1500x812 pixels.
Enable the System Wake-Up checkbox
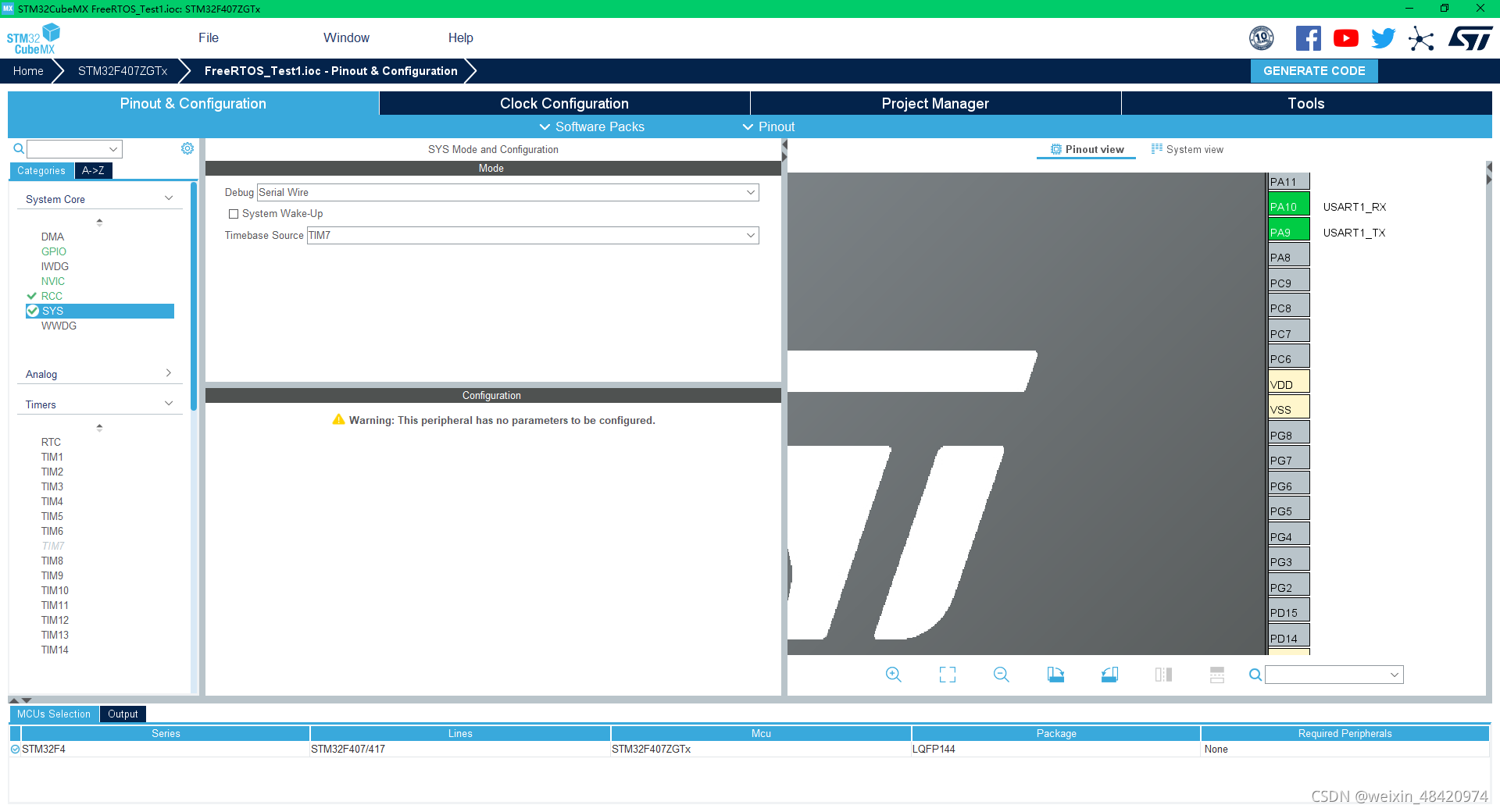pos(233,214)
